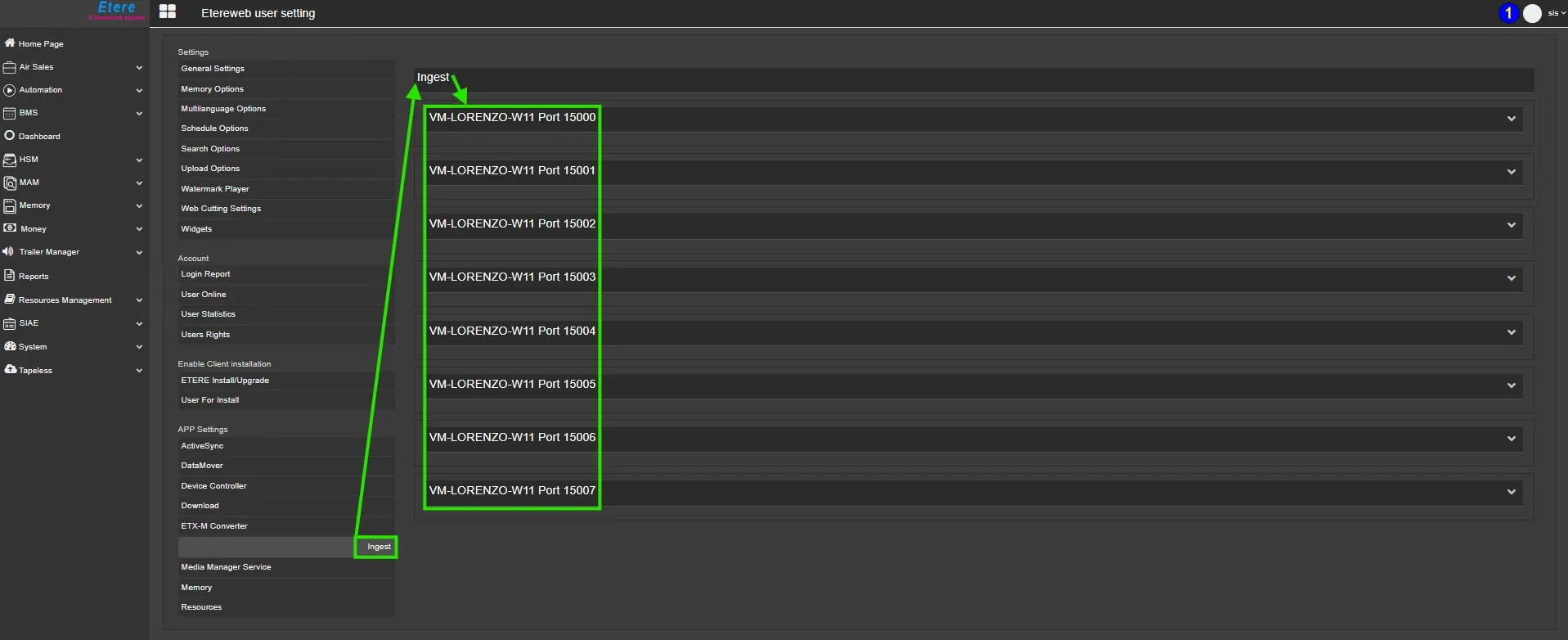
Task: Click the Home Page house icon
Action: [10, 43]
